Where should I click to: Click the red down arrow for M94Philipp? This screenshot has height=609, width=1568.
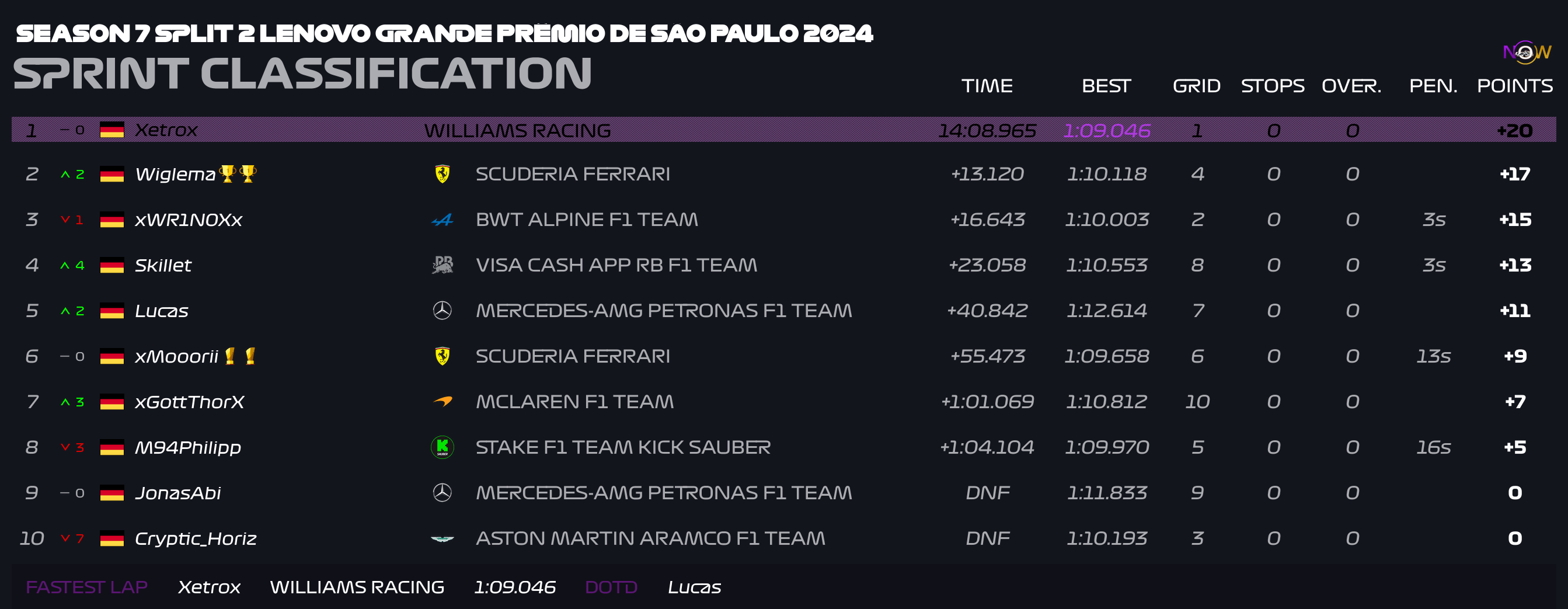point(66,447)
